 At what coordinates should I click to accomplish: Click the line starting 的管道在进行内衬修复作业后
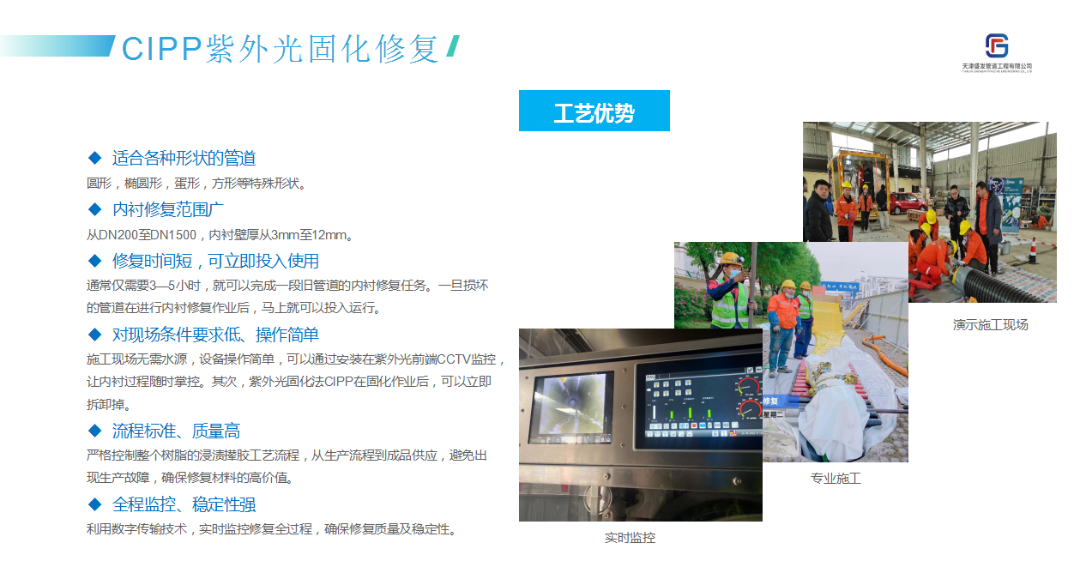(x=234, y=308)
